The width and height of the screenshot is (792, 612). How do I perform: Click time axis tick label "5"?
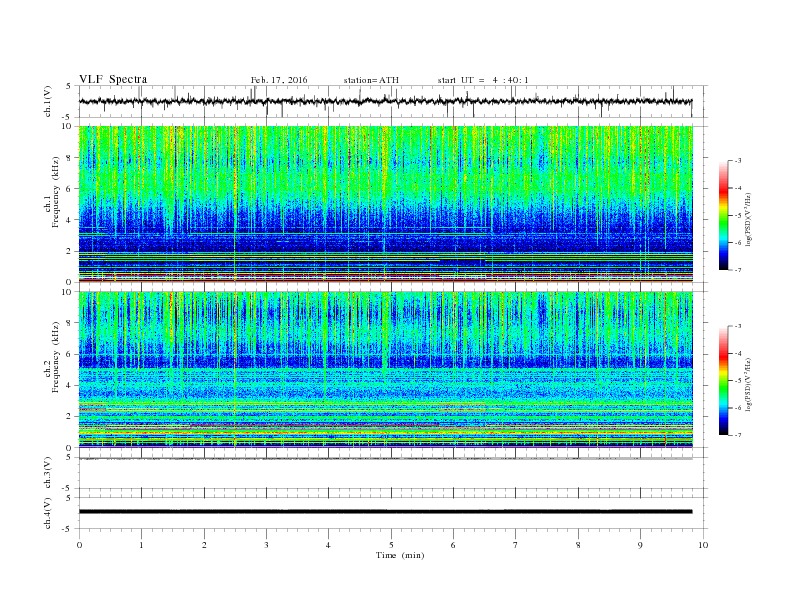pyautogui.click(x=391, y=545)
